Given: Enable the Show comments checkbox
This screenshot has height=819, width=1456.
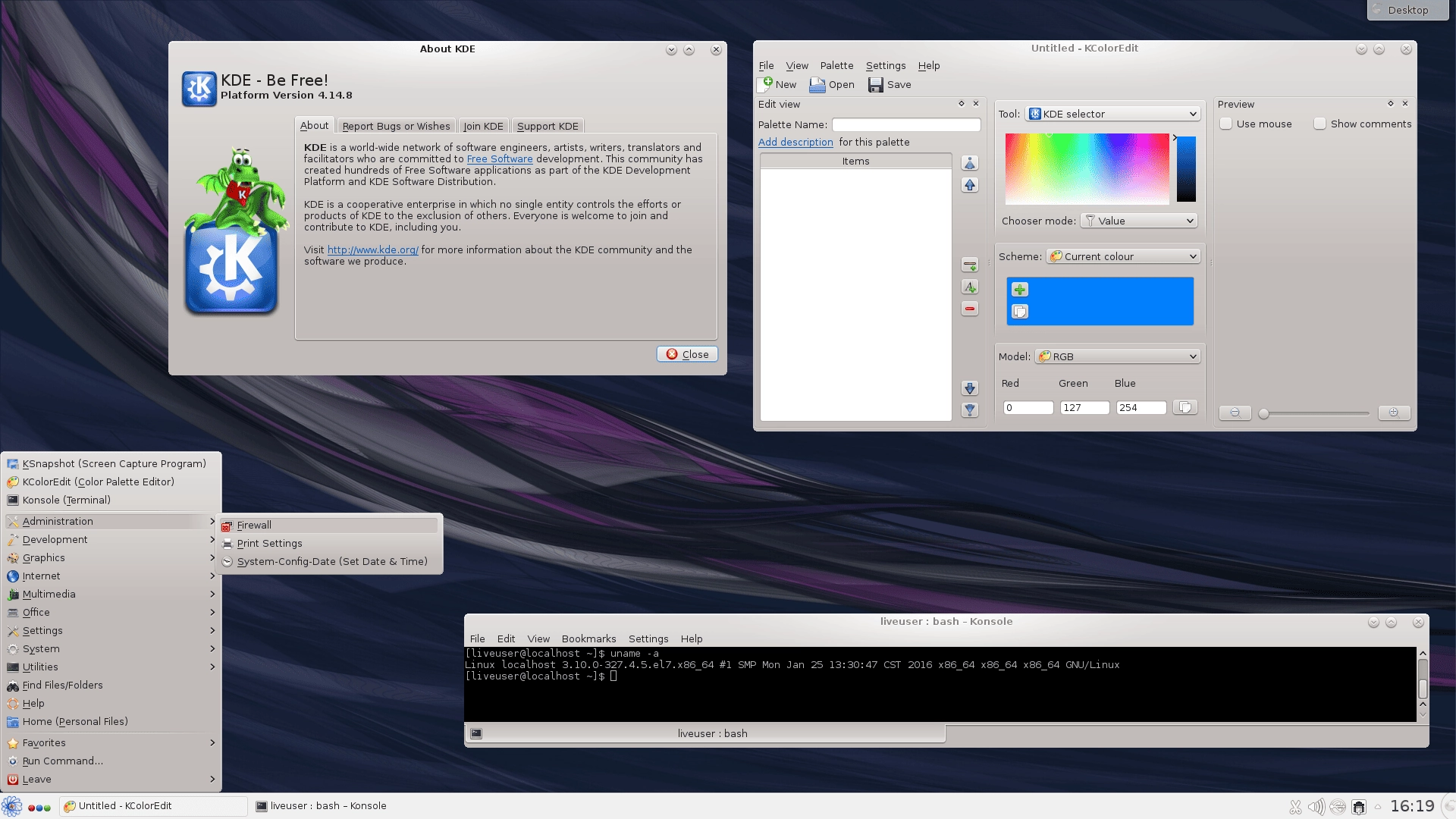Looking at the screenshot, I should point(1320,124).
